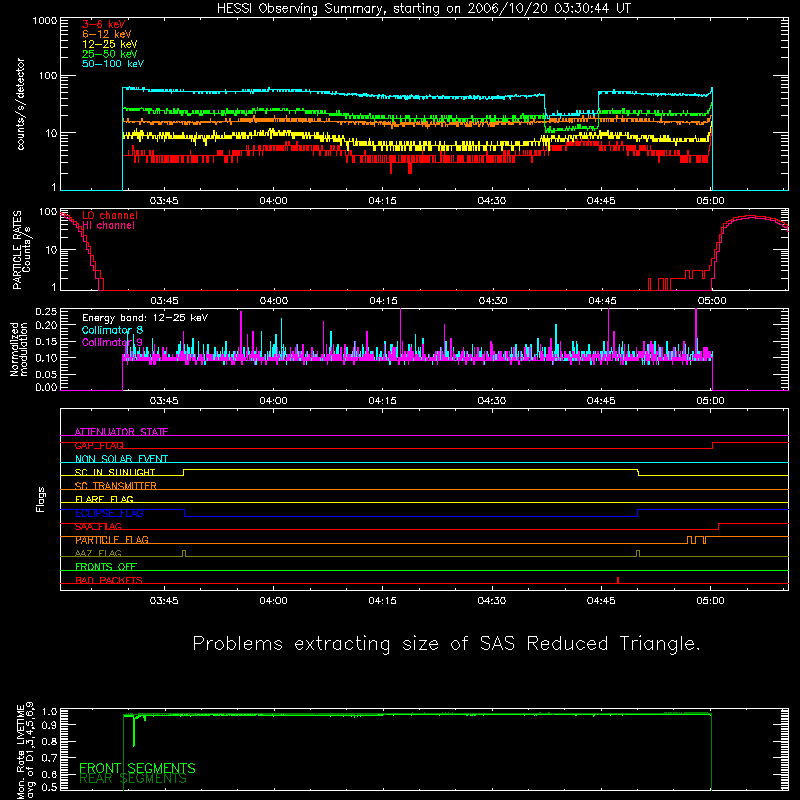Select the ECLIPSE_FLAG label
Image resolution: width=800 pixels, height=800 pixels.
[109, 513]
